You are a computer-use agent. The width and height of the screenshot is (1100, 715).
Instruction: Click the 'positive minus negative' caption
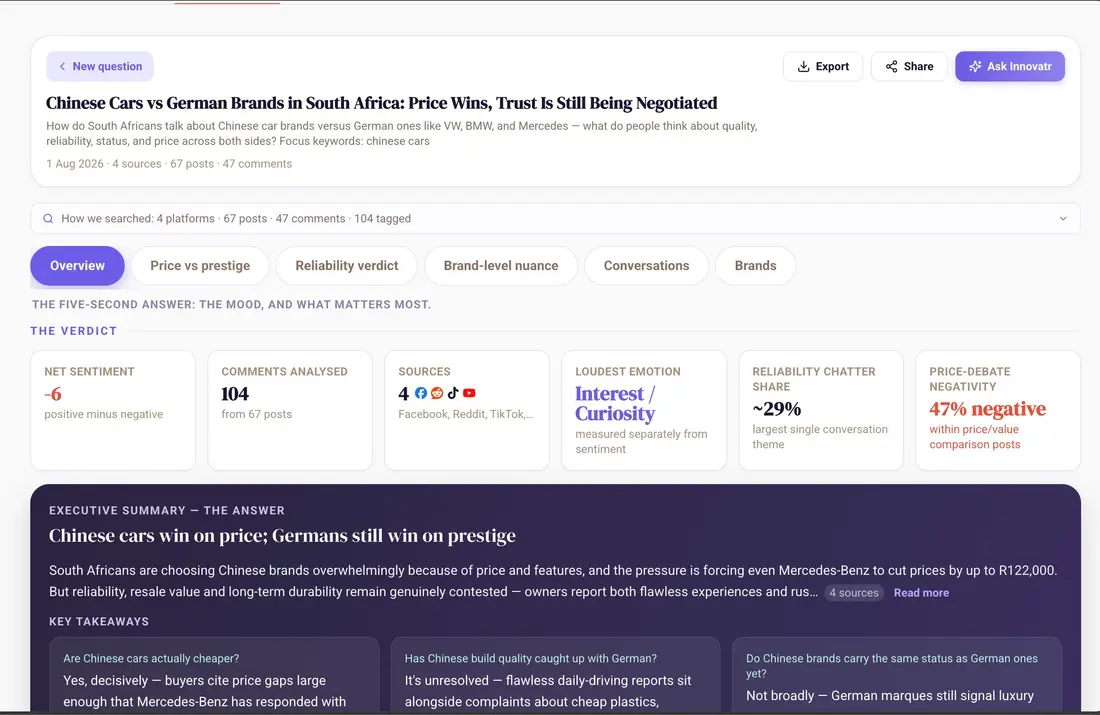point(104,414)
